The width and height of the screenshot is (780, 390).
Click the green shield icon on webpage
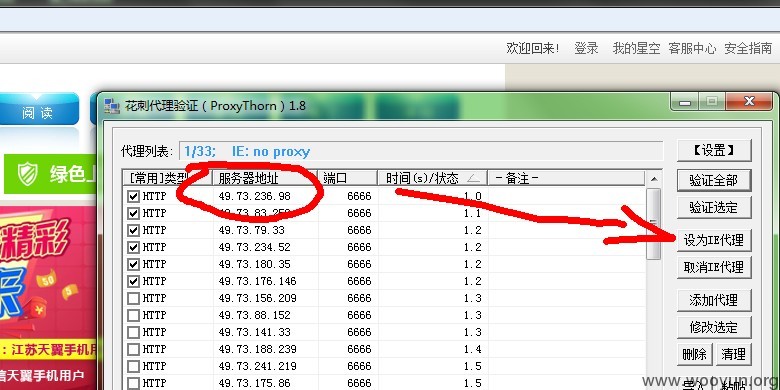(27, 174)
